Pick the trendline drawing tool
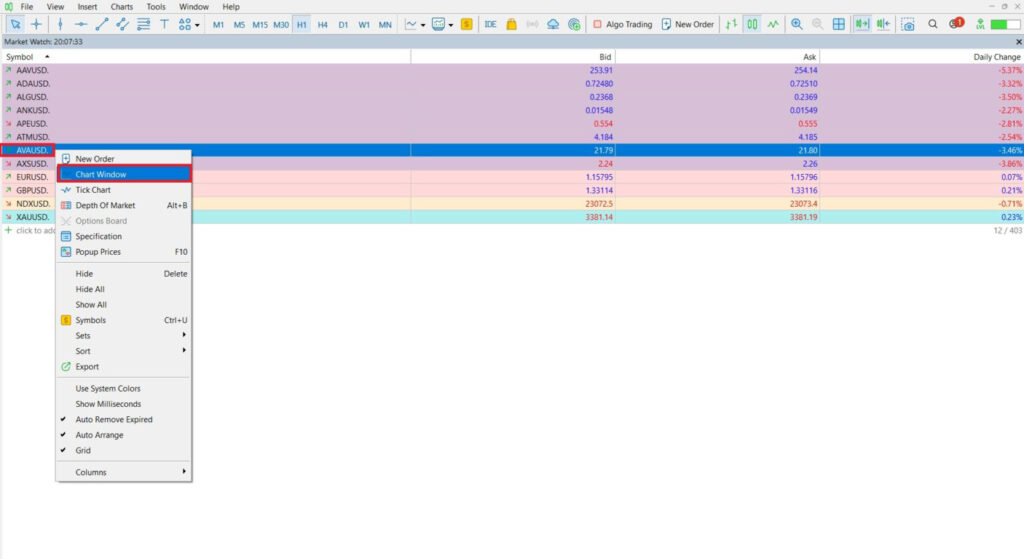The width and height of the screenshot is (1024, 559). tap(103, 24)
